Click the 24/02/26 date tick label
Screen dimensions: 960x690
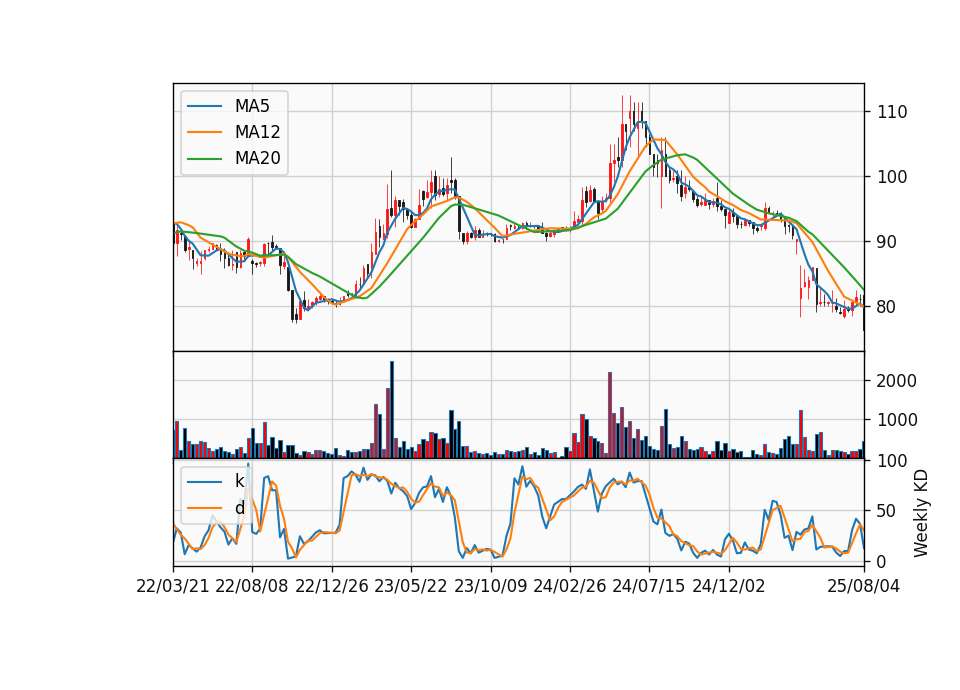click(x=570, y=586)
